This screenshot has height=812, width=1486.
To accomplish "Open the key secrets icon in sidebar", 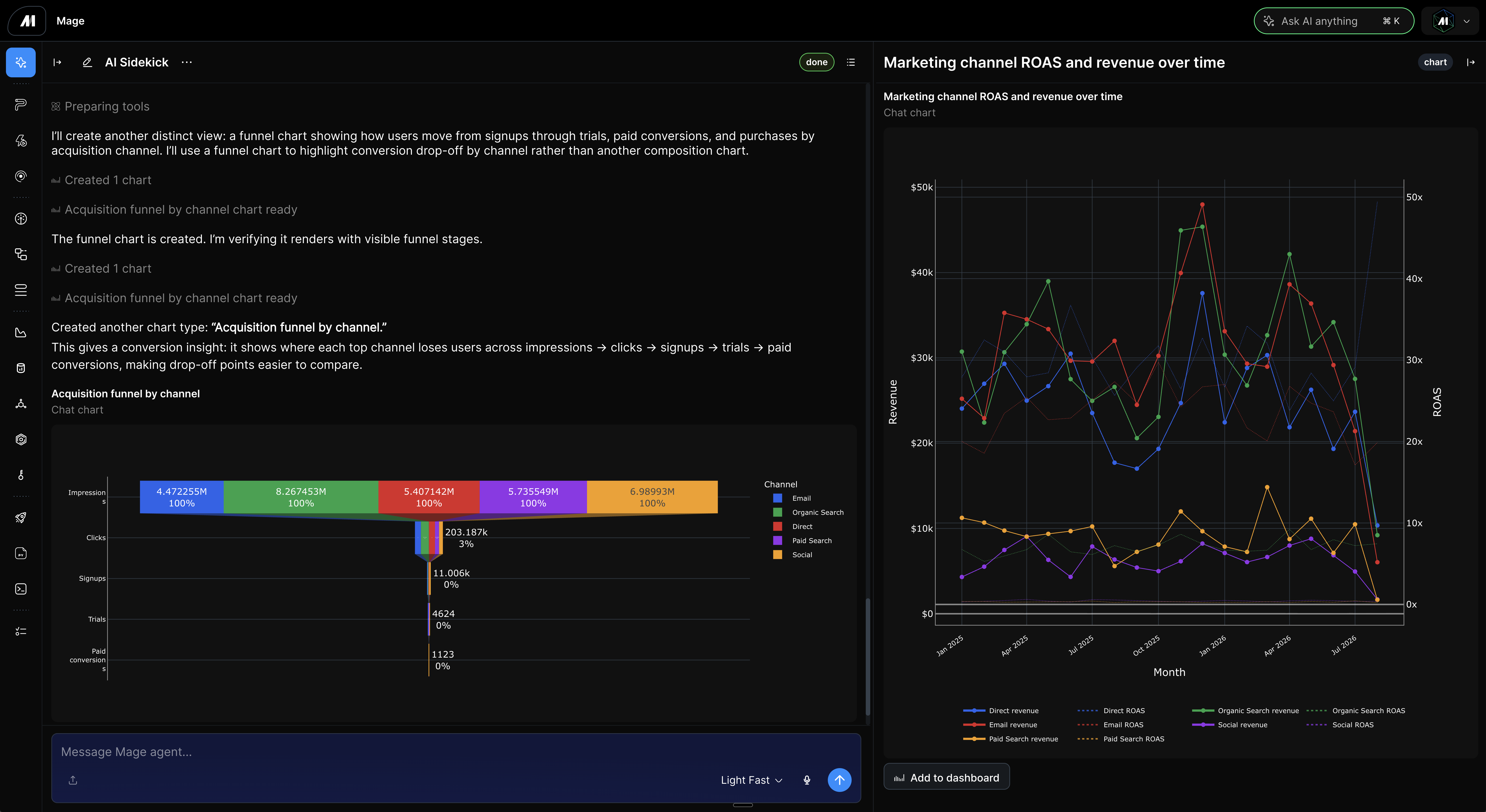I will [21, 475].
